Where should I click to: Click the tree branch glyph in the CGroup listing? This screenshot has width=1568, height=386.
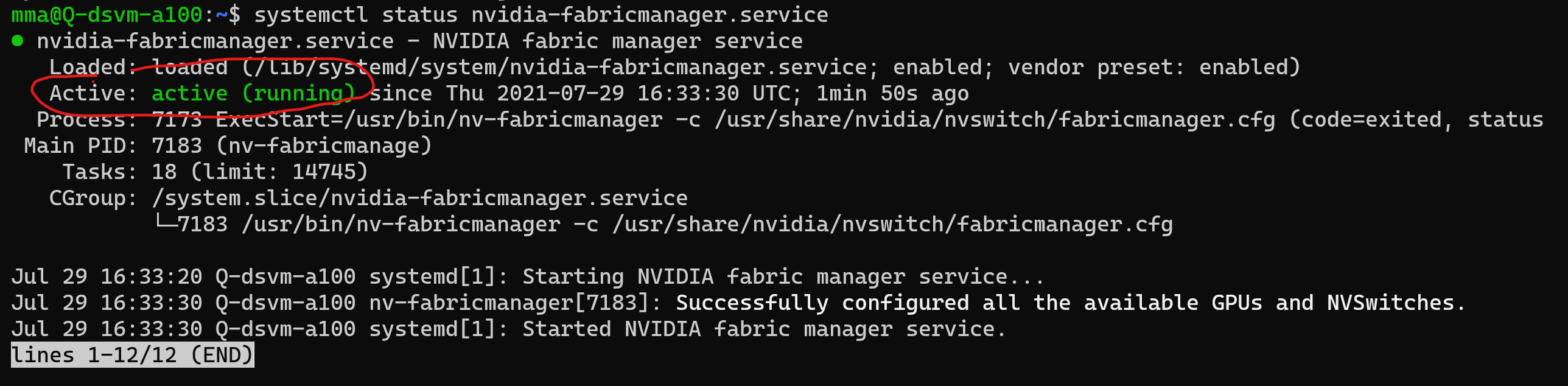pyautogui.click(x=164, y=223)
